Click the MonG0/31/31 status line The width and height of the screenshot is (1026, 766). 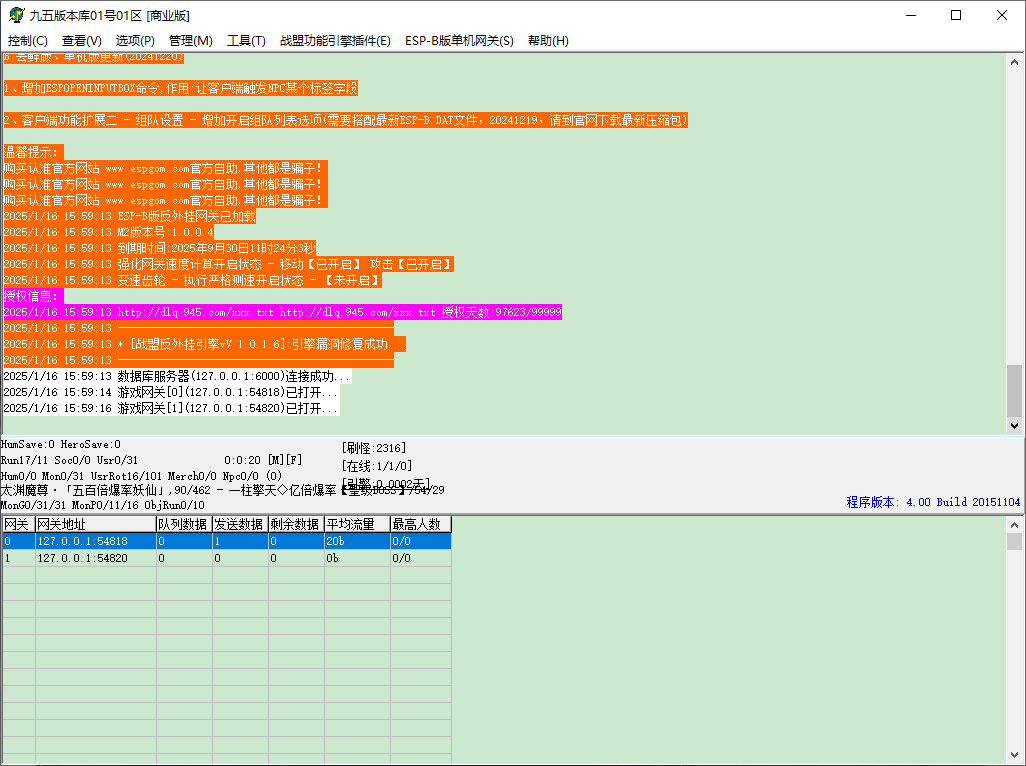(102, 505)
